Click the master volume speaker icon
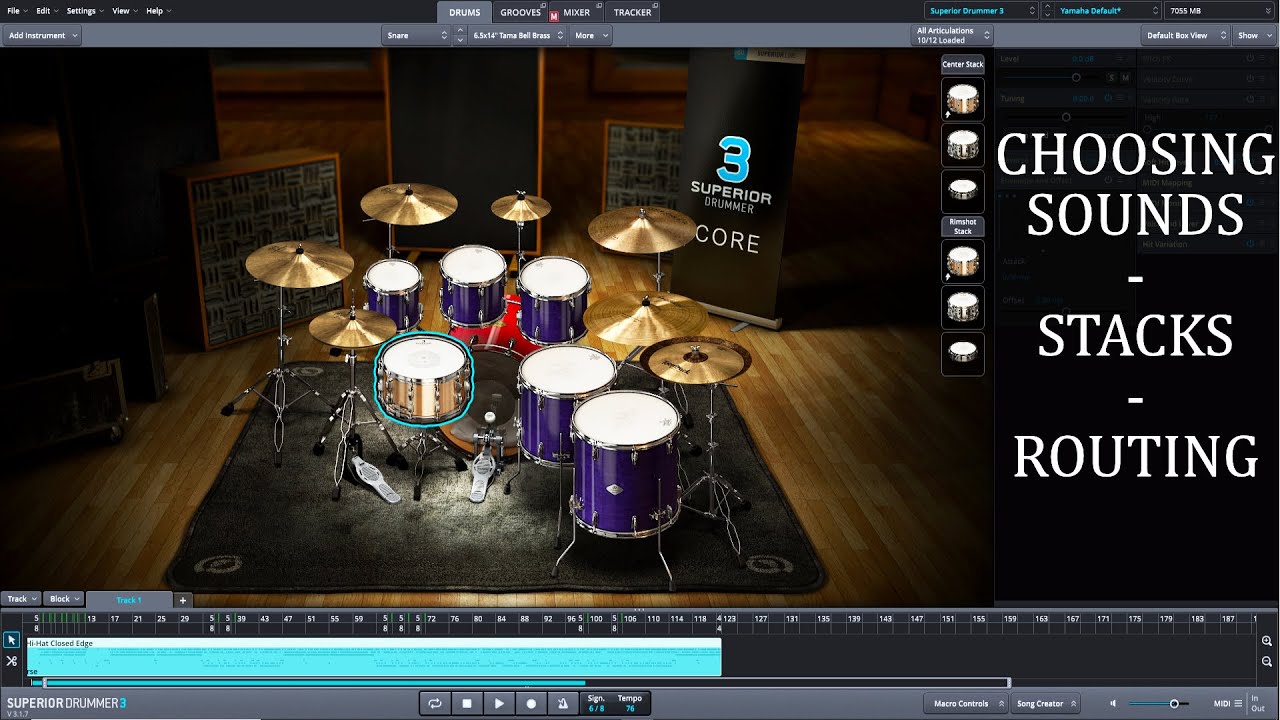The image size is (1280, 720). tap(1114, 704)
